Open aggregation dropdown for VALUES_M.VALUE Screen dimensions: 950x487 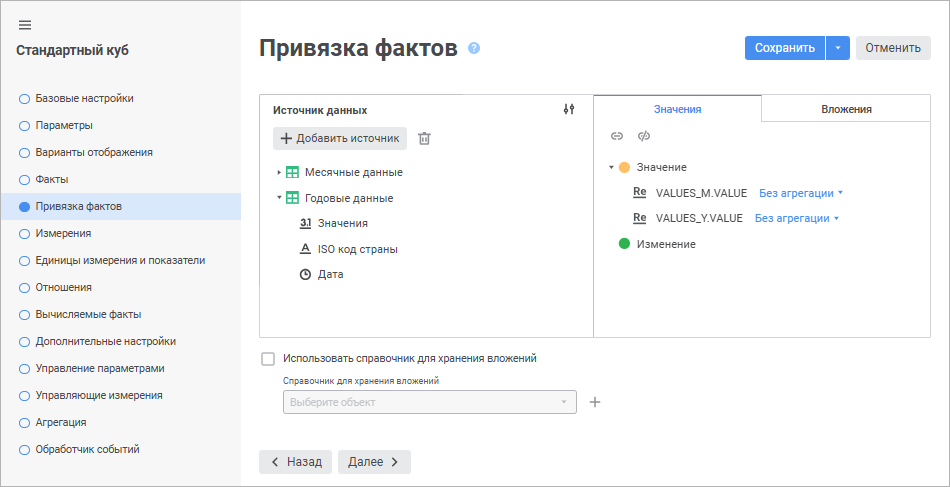(801, 192)
